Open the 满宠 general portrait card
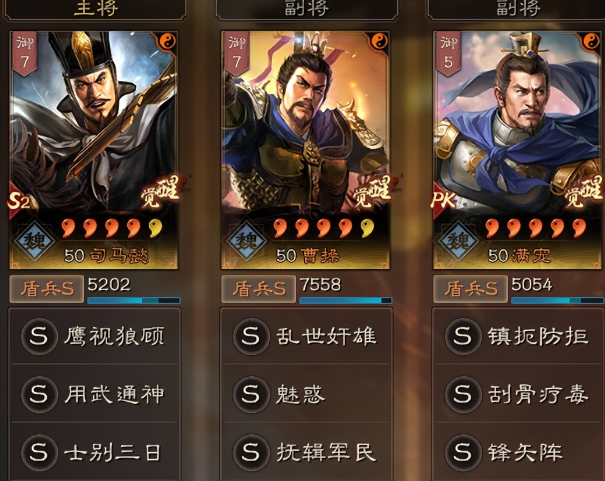 tap(517, 150)
